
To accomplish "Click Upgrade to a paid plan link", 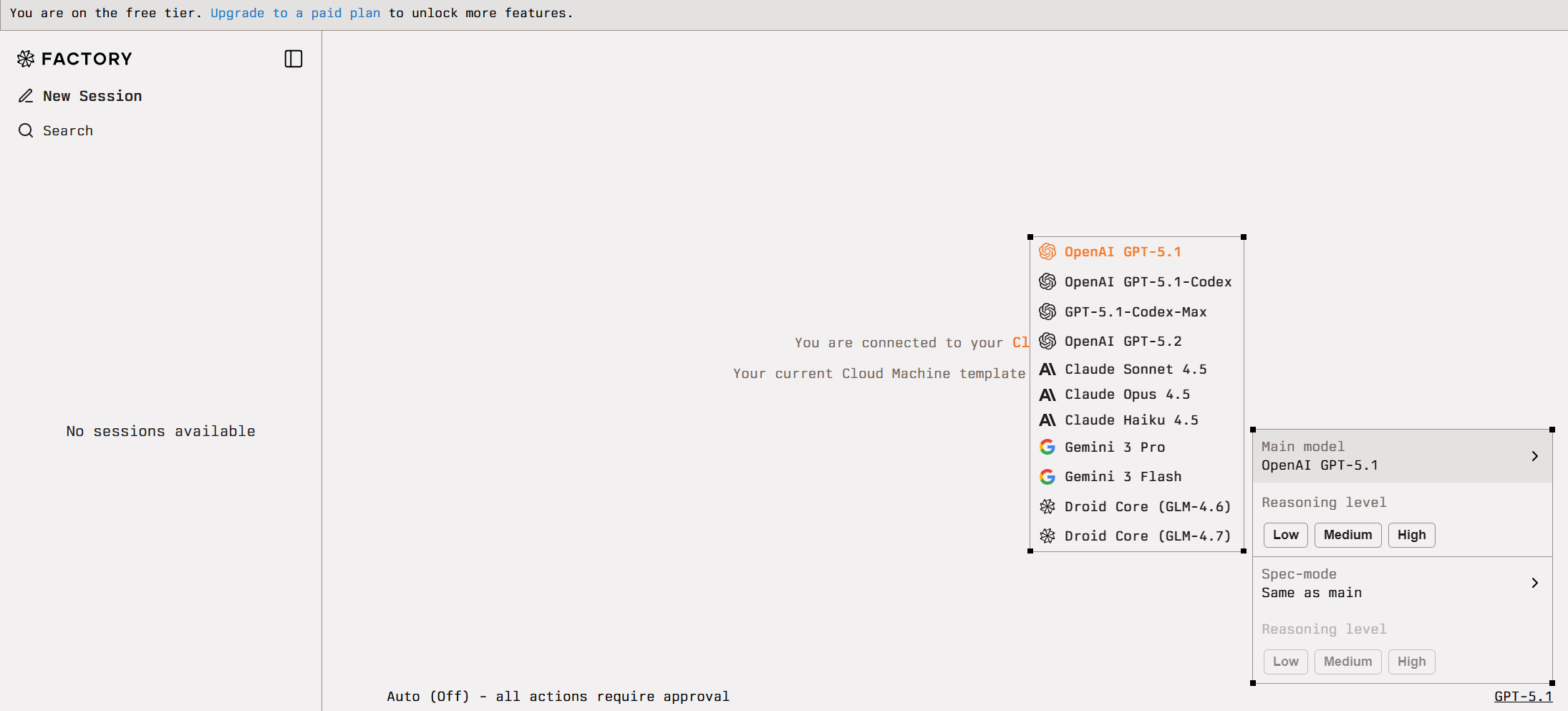I will (x=295, y=13).
